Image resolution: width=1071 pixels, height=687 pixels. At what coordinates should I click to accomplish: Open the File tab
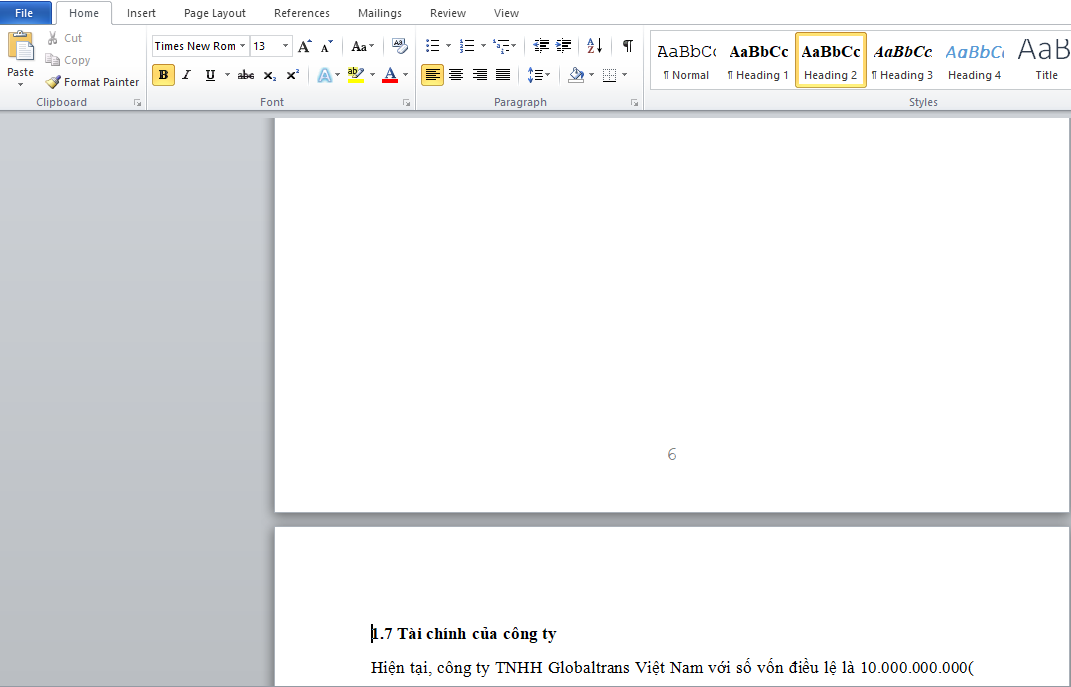click(x=24, y=13)
